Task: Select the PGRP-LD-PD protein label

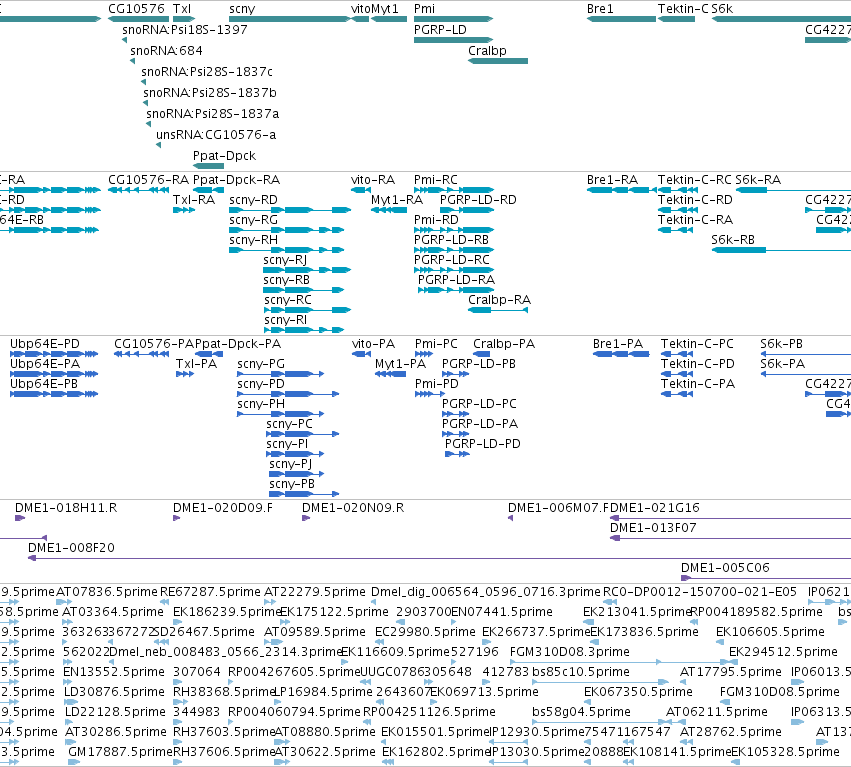Action: point(483,444)
